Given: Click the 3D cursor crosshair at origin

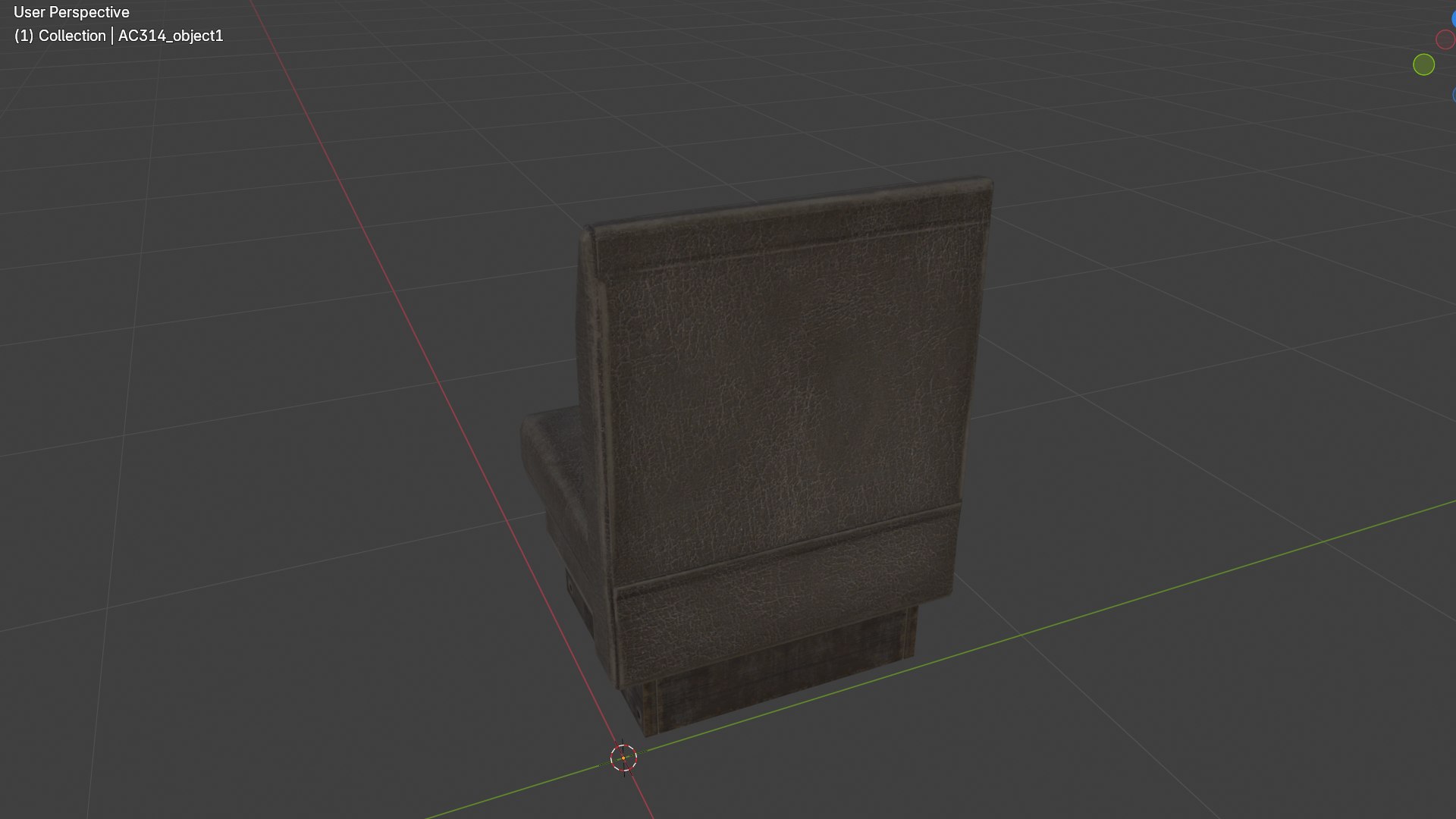Looking at the screenshot, I should tap(623, 758).
